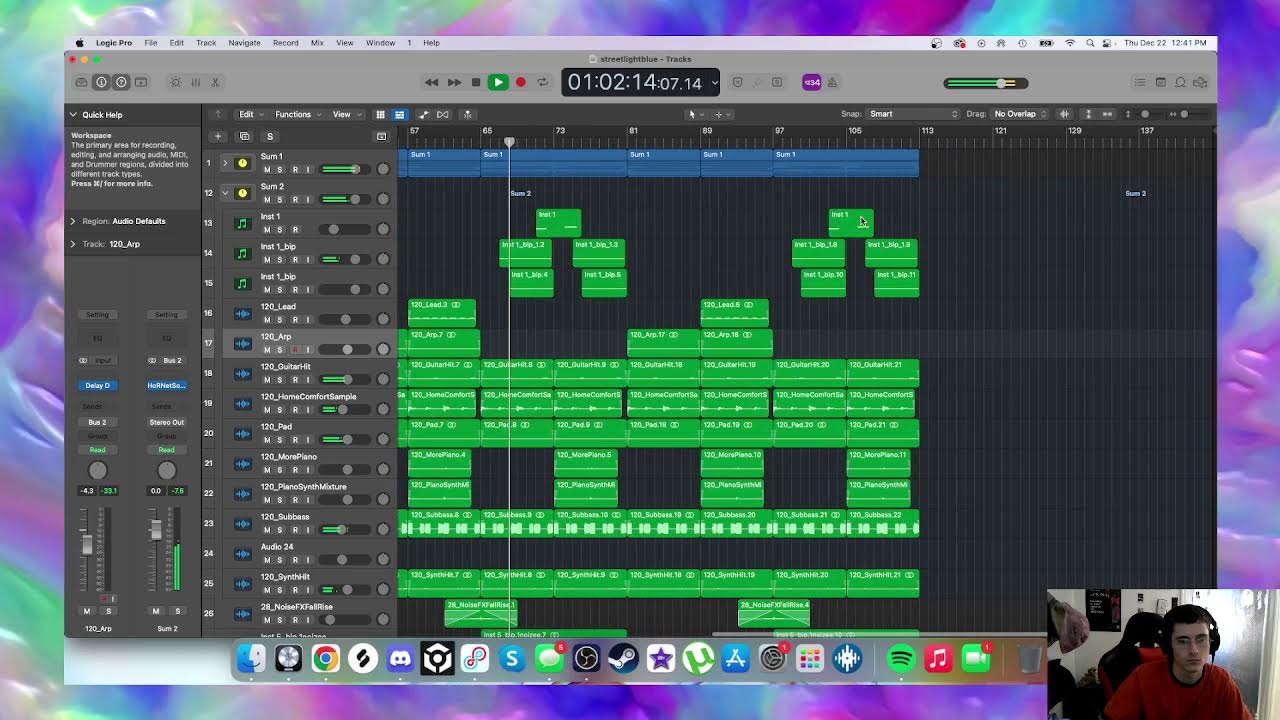Mute the Sum 1 track
This screenshot has width=1280, height=720.
point(267,170)
